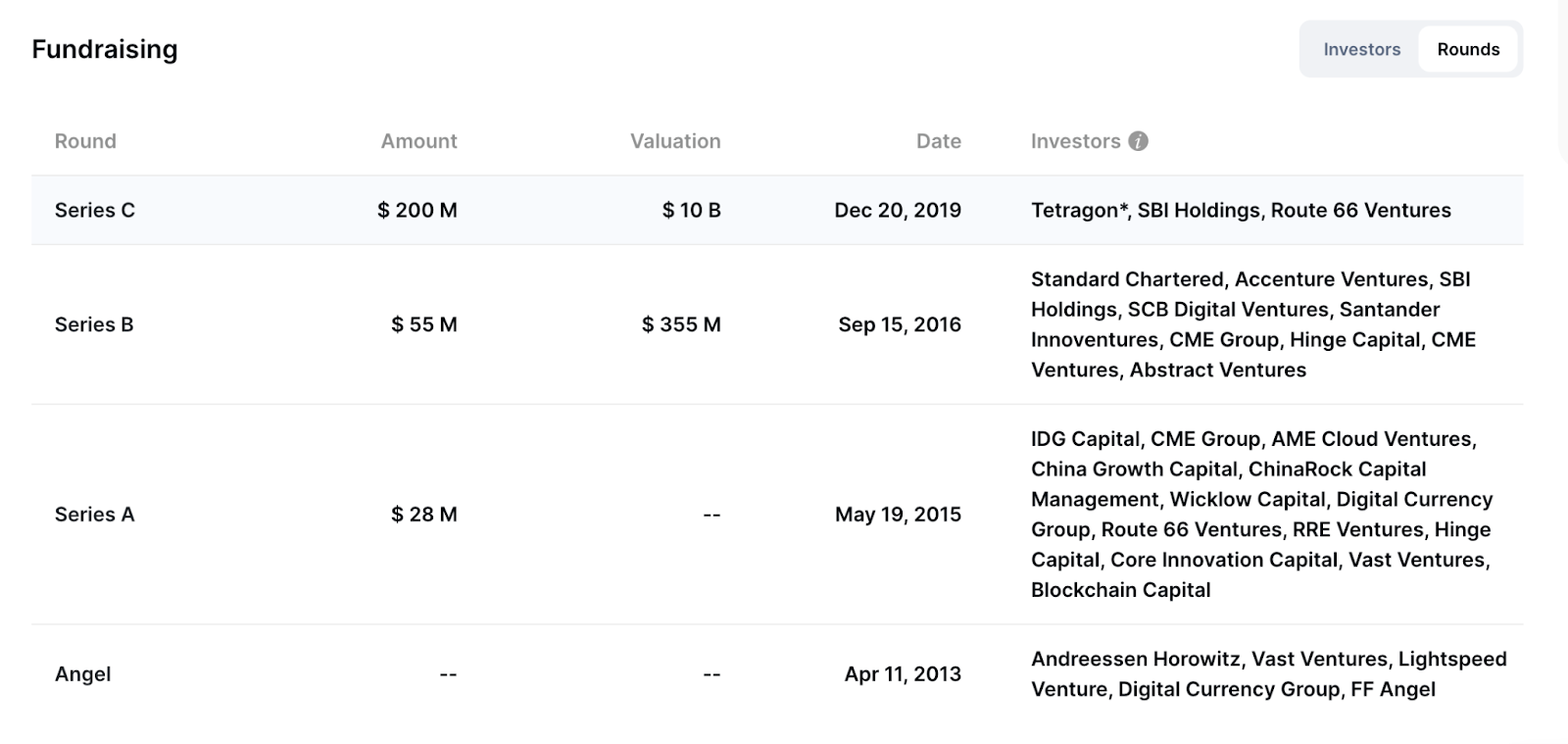Click the Date column header
This screenshot has height=744, width=1568.
coord(938,141)
